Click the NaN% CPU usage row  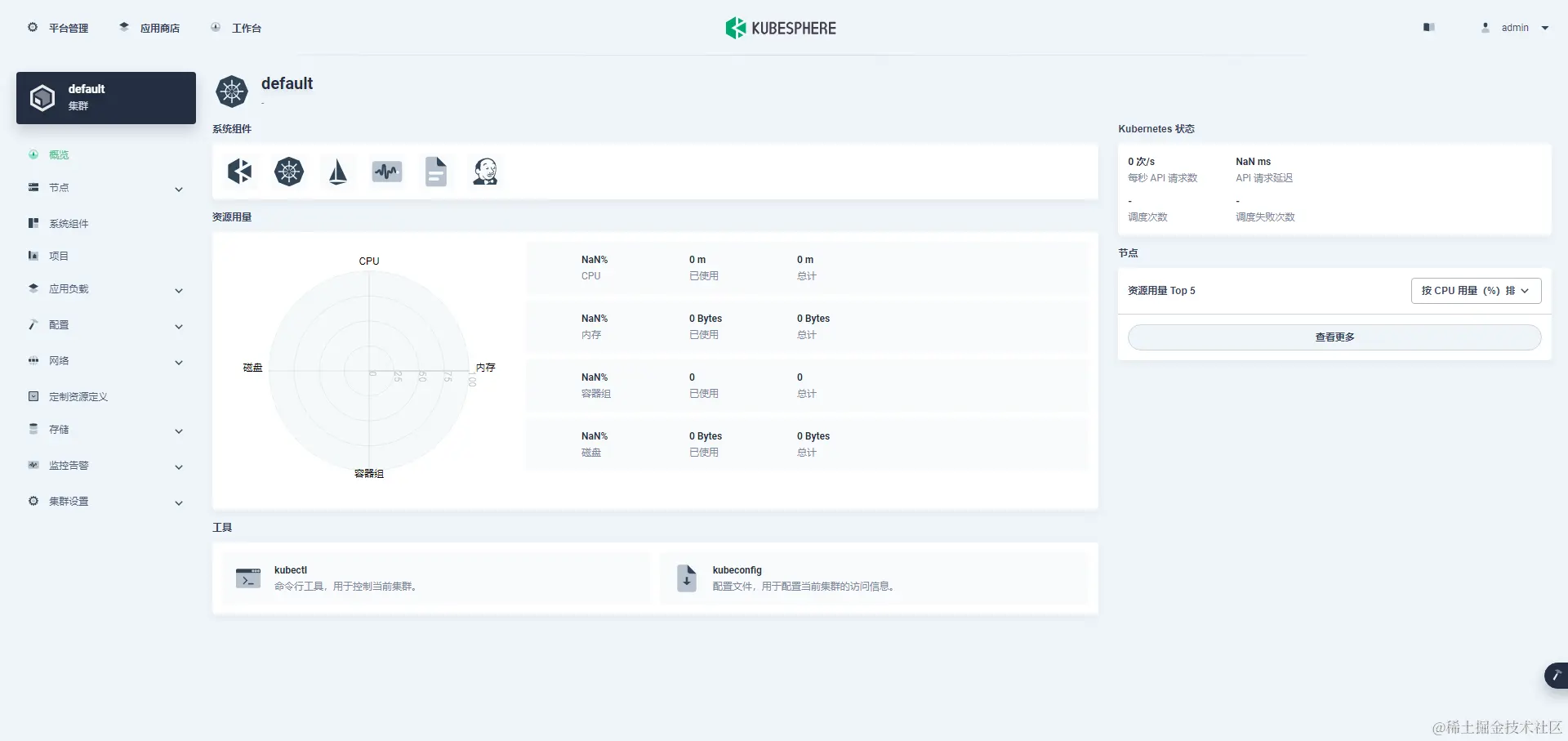click(x=807, y=268)
